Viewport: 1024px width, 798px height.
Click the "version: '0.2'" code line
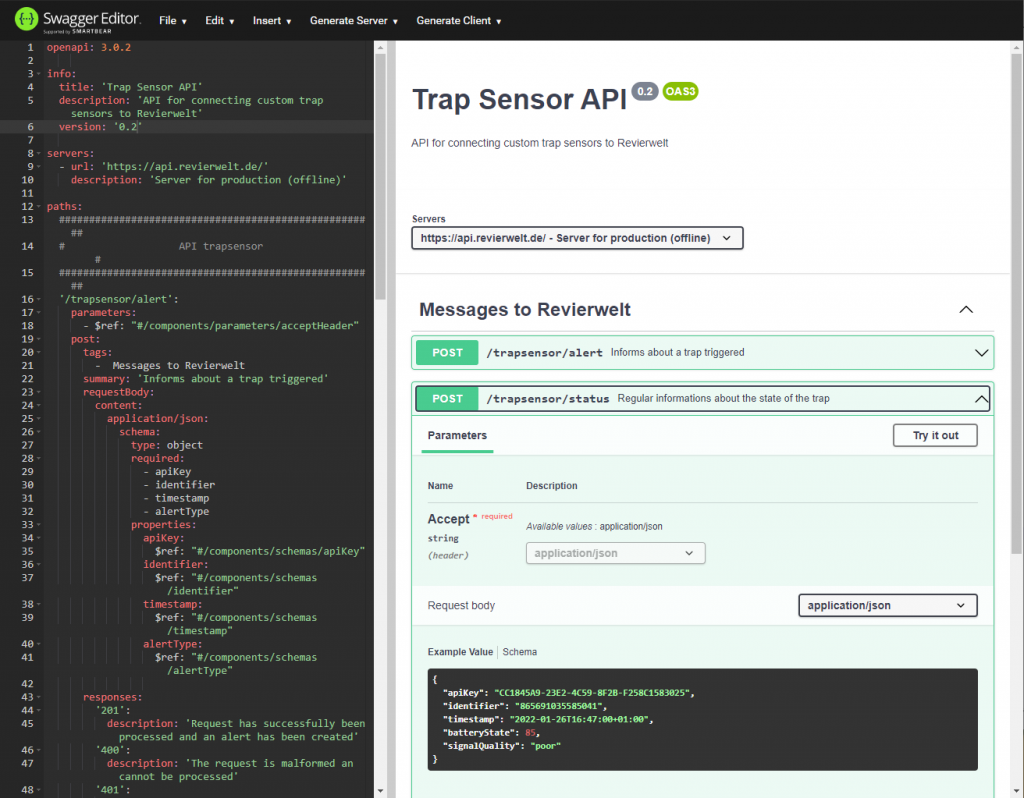coord(100,127)
